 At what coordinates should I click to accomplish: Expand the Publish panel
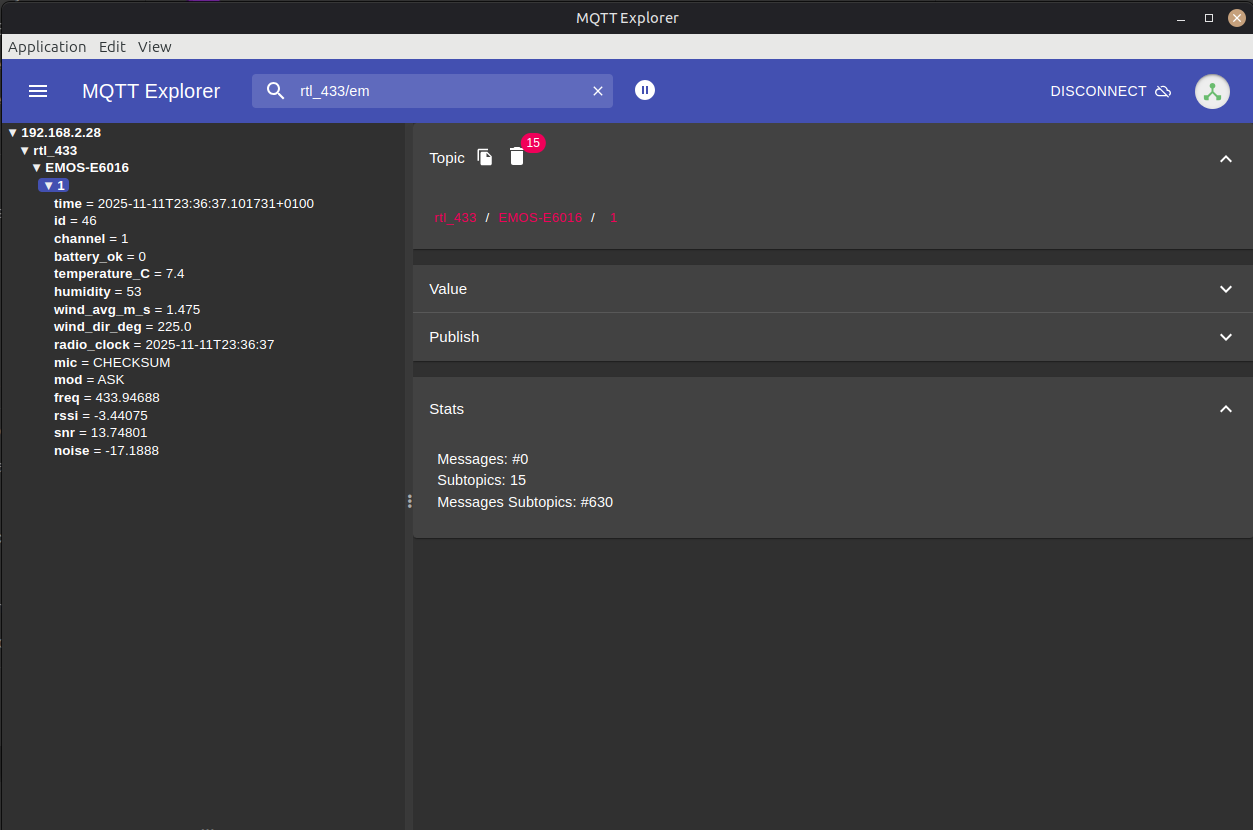pos(1226,337)
